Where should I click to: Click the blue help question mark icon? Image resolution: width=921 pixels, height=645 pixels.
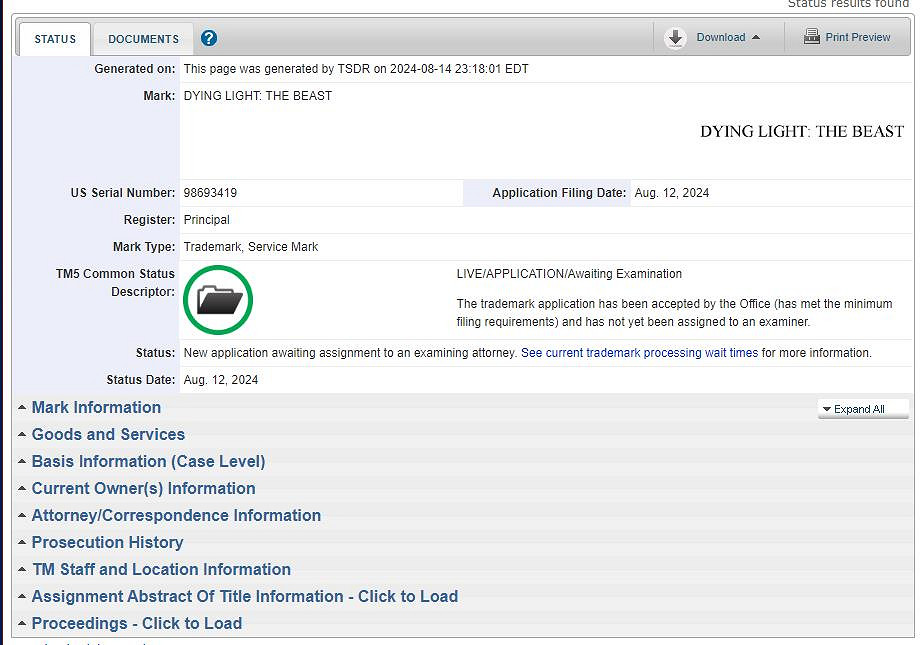[x=209, y=39]
